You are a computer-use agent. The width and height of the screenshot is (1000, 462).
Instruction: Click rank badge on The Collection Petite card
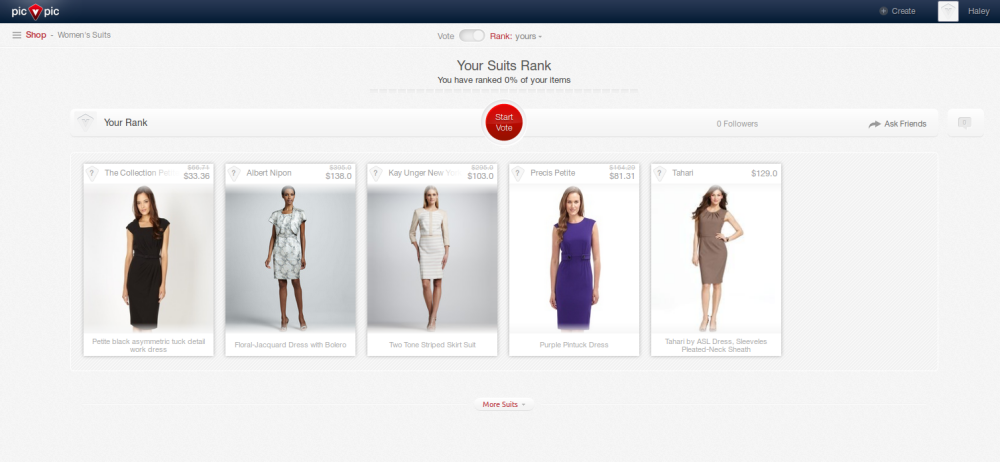92,174
